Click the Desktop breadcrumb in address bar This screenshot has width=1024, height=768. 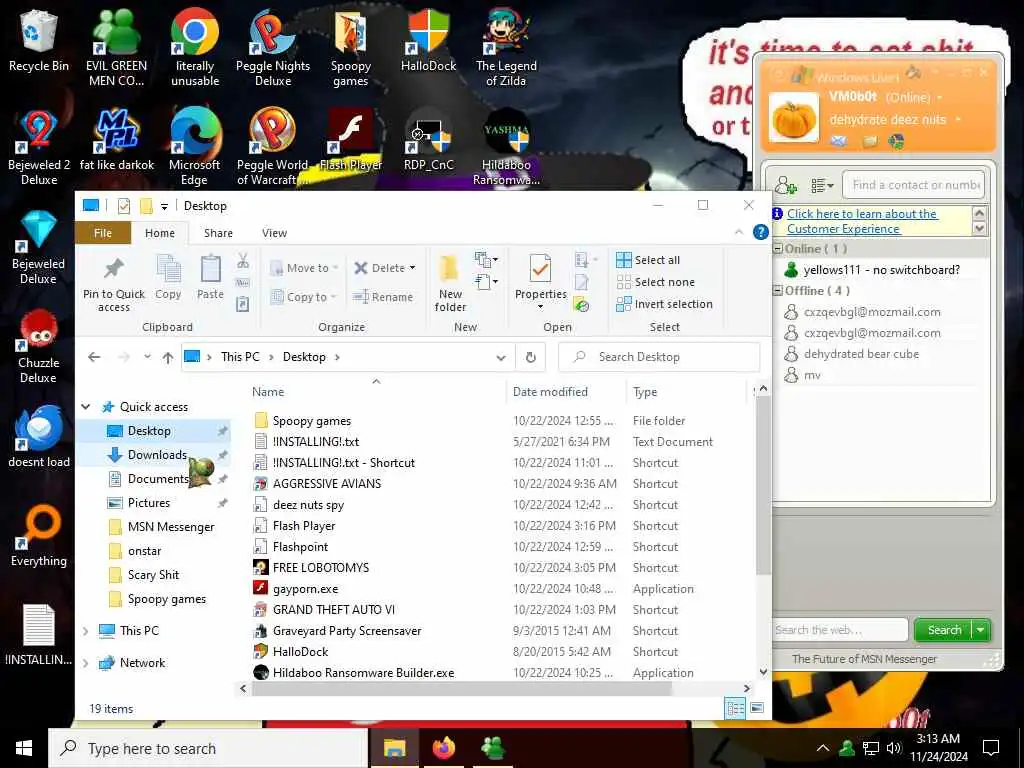click(x=304, y=357)
